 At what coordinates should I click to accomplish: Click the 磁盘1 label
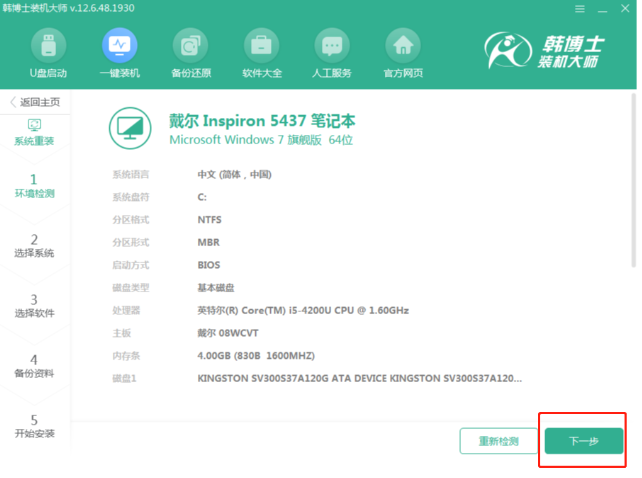(124, 378)
